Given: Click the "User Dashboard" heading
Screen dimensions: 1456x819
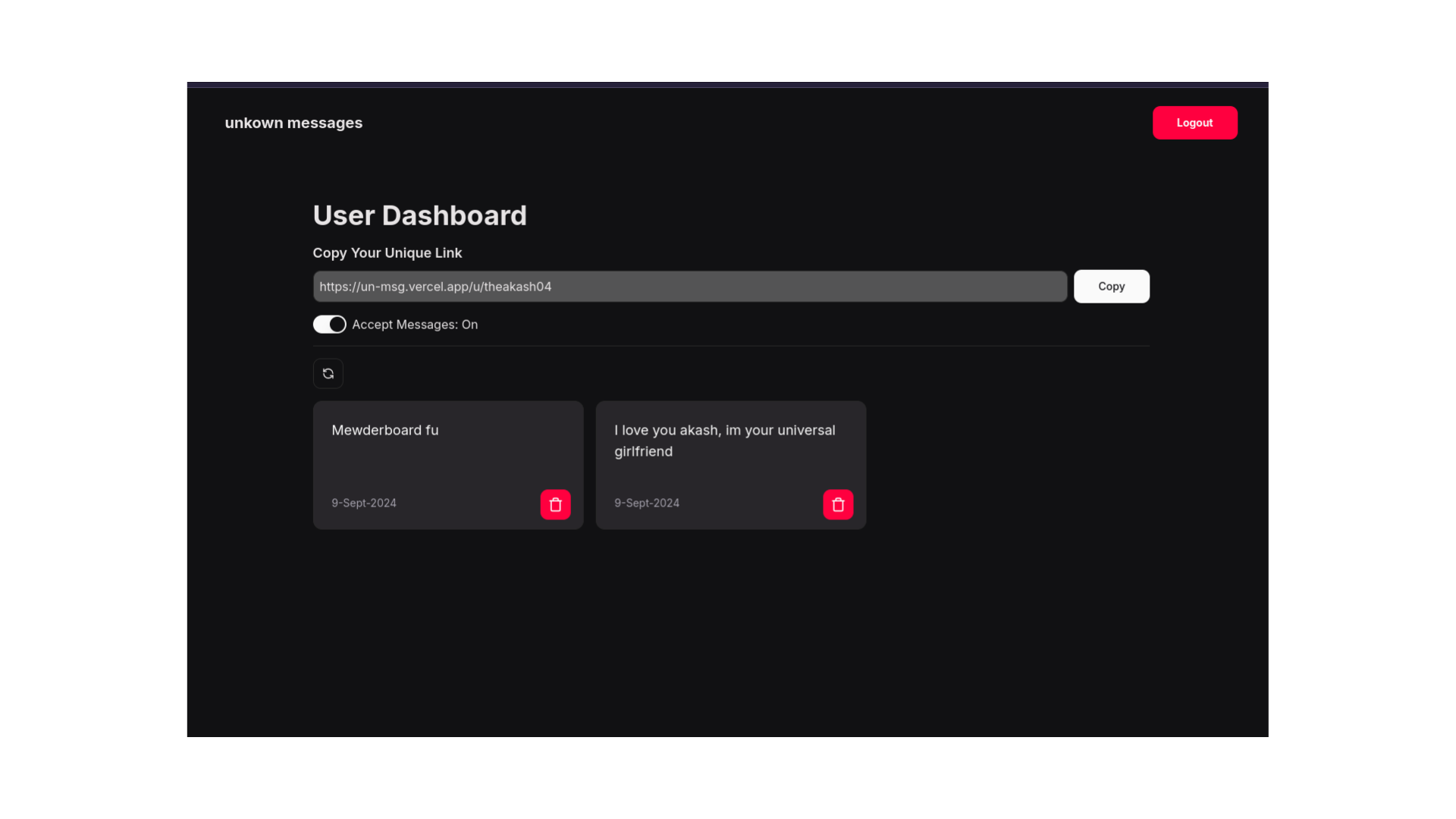Looking at the screenshot, I should pyautogui.click(x=419, y=215).
